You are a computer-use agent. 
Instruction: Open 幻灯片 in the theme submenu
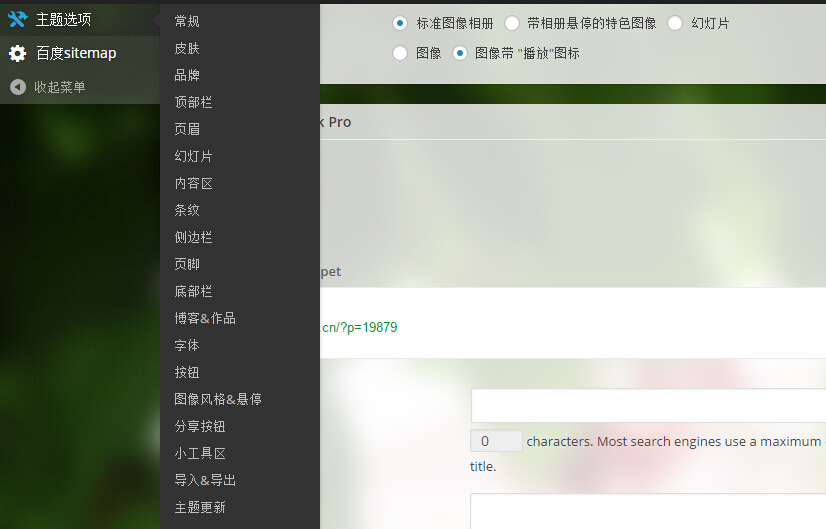tap(193, 156)
